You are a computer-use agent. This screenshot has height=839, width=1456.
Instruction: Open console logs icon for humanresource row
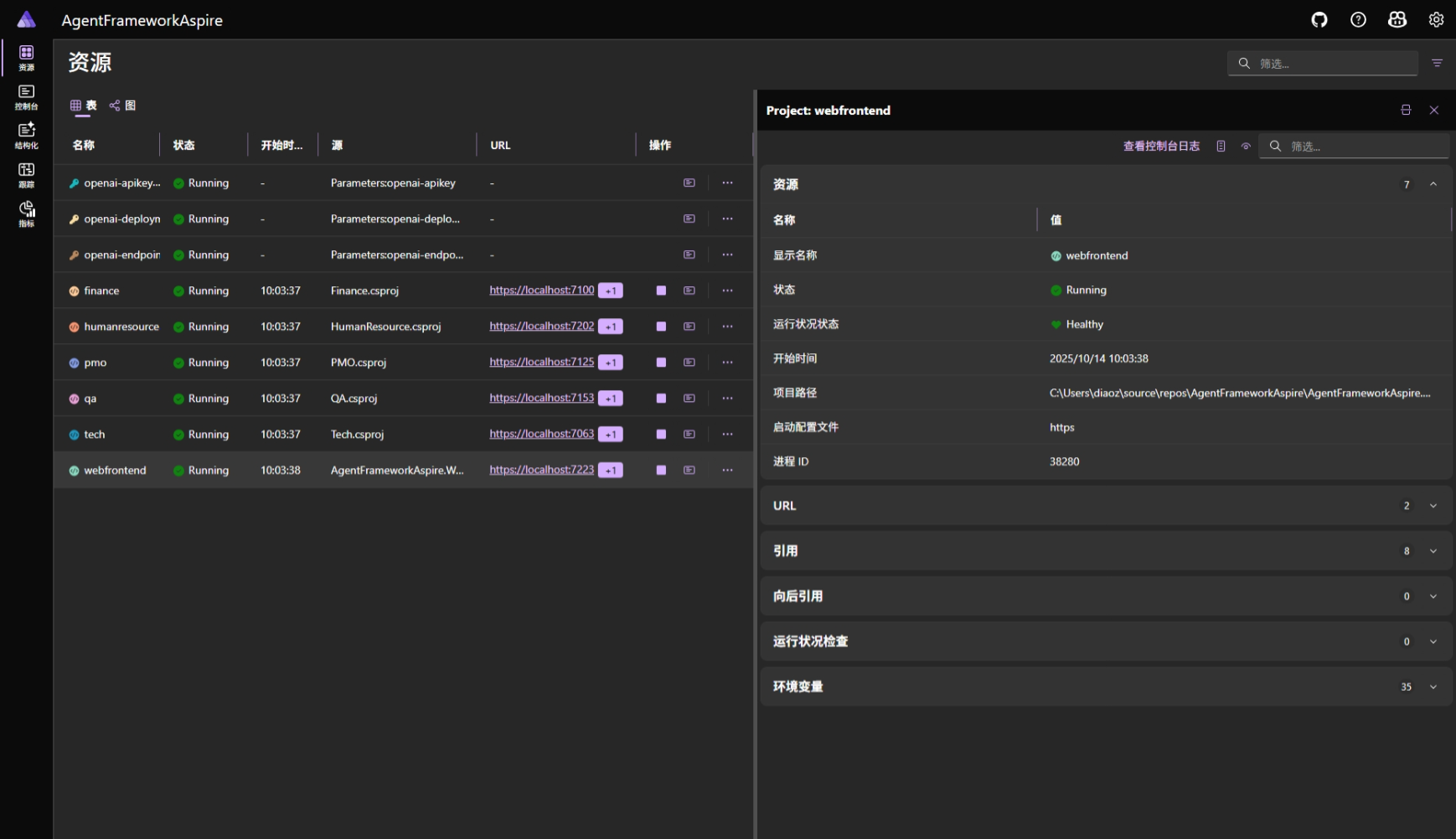tap(689, 327)
